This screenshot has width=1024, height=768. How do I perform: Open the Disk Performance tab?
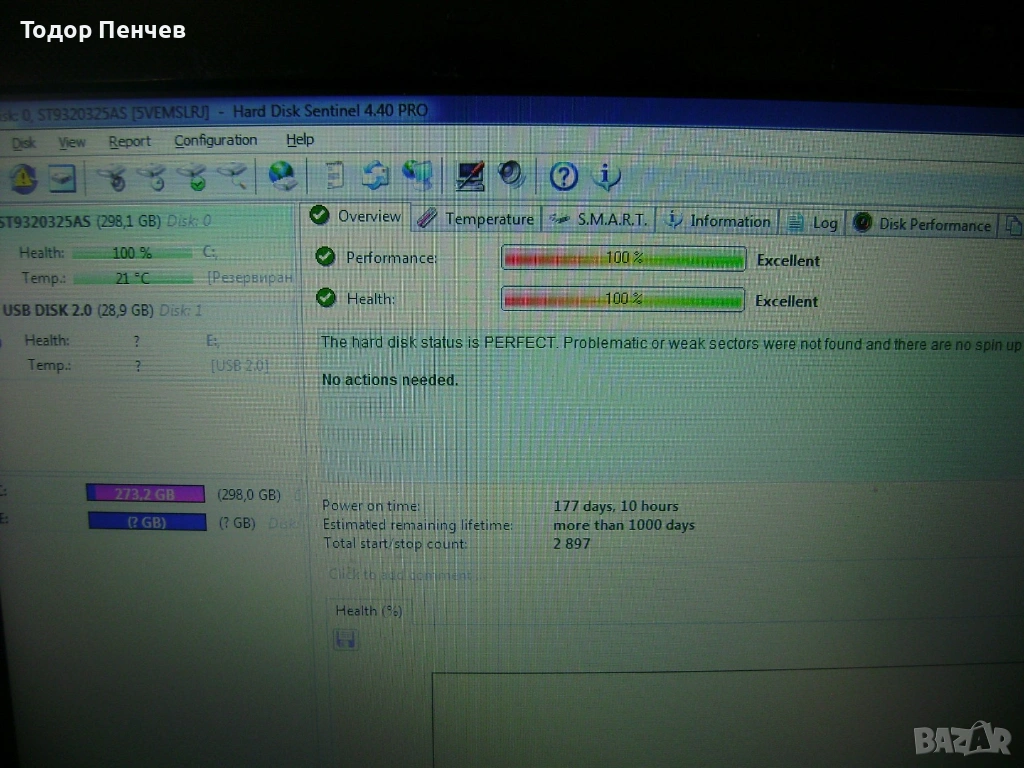tap(923, 224)
